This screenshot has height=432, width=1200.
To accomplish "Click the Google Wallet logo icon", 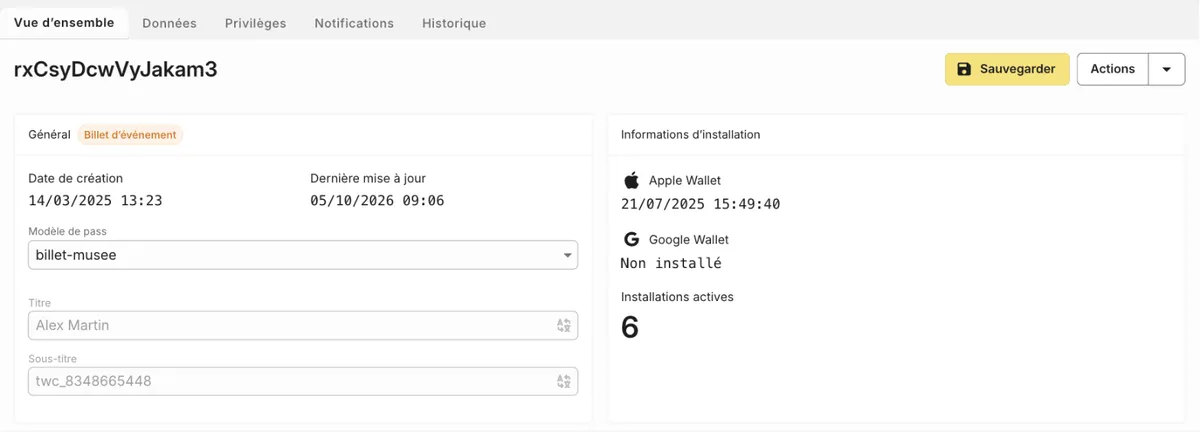I will (x=631, y=239).
